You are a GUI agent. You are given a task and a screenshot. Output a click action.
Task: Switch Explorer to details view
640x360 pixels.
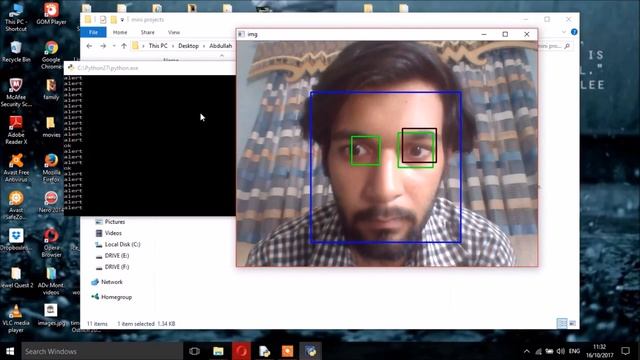(x=562, y=323)
